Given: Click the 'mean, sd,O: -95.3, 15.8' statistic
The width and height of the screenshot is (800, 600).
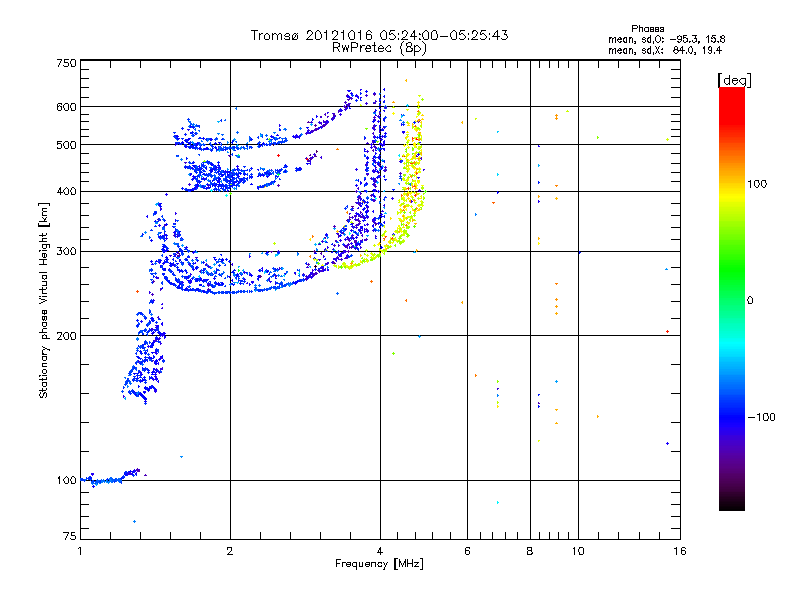Looking at the screenshot, I should 666,39.
